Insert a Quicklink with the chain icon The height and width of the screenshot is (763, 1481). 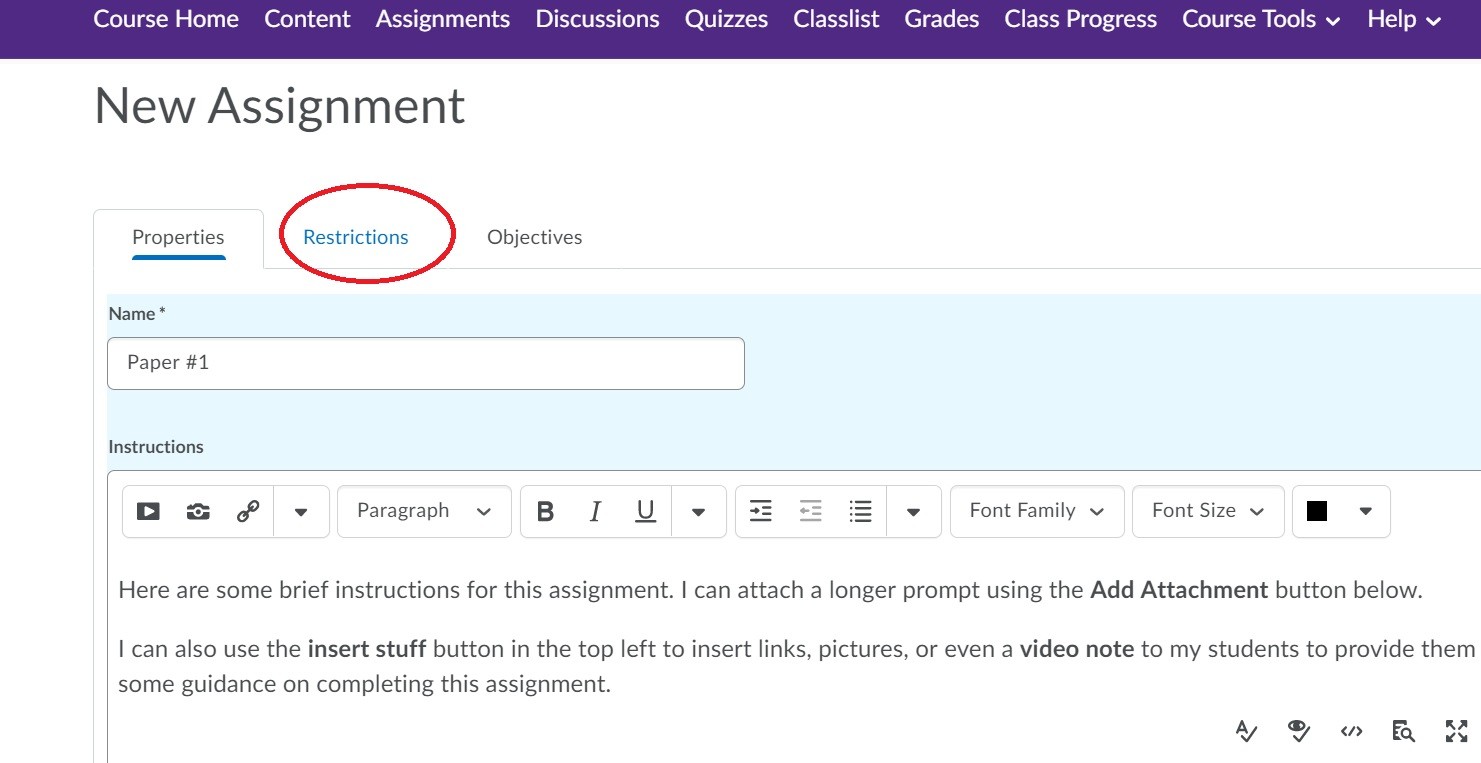248,511
